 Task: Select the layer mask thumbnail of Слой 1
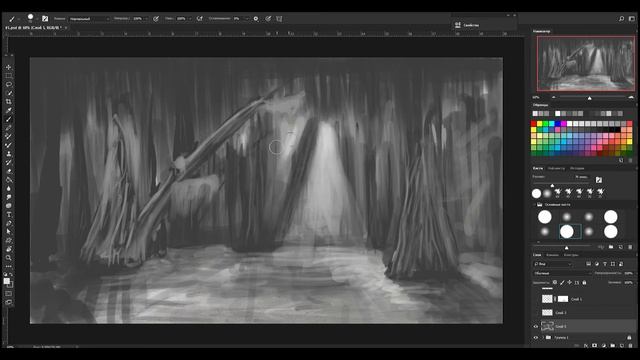point(563,299)
